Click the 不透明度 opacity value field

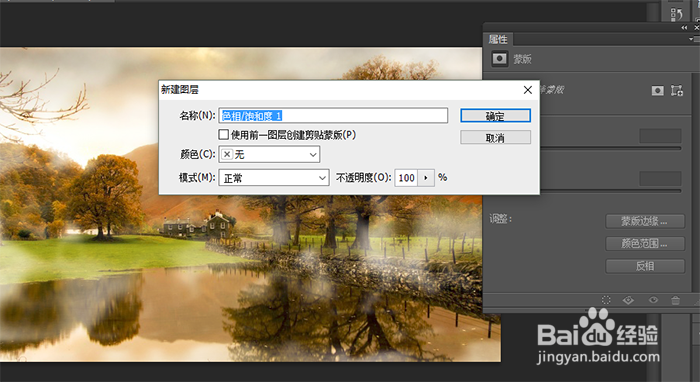pyautogui.click(x=406, y=178)
